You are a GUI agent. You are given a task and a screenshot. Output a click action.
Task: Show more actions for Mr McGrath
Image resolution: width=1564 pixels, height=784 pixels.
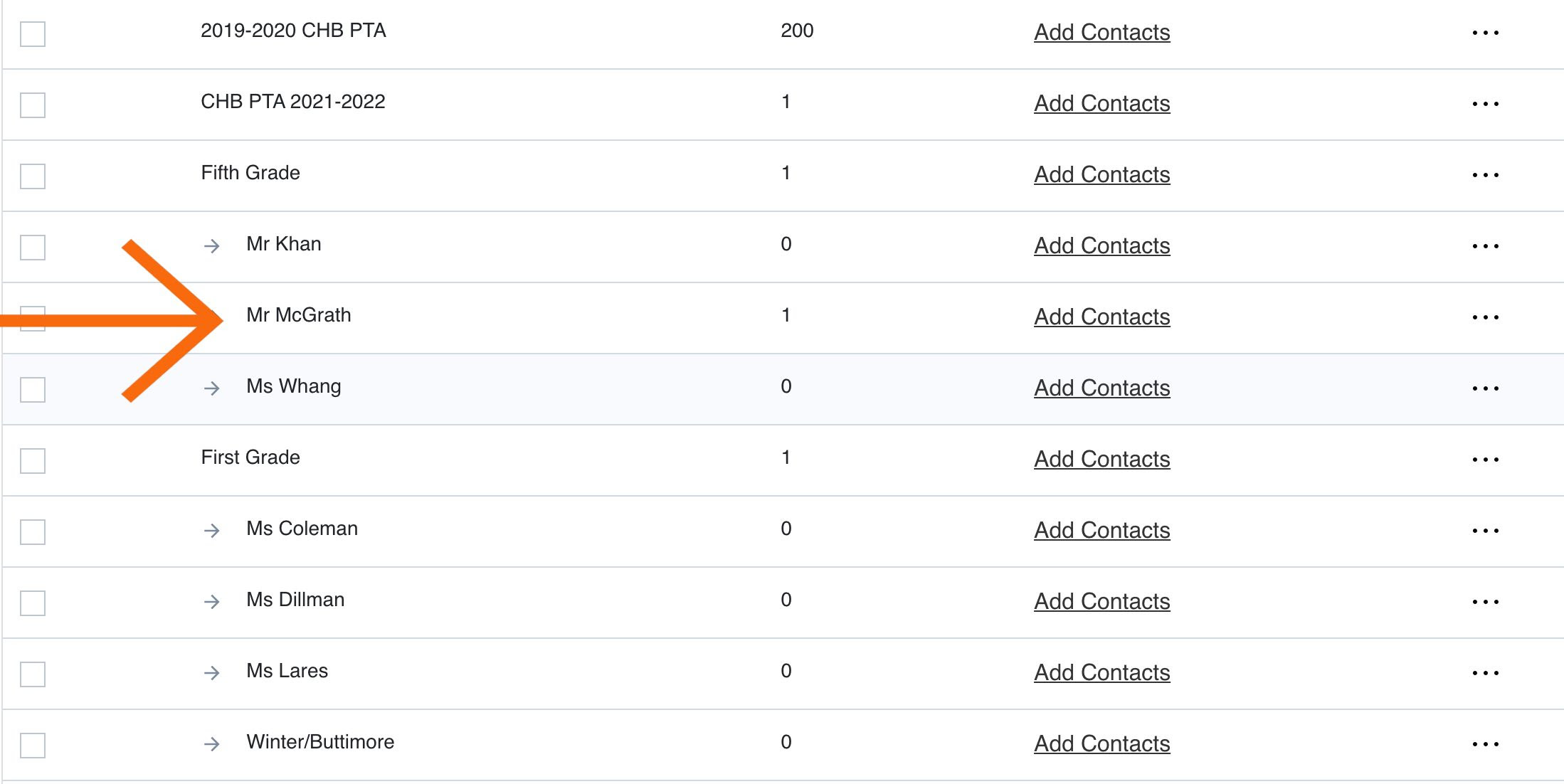1485,317
